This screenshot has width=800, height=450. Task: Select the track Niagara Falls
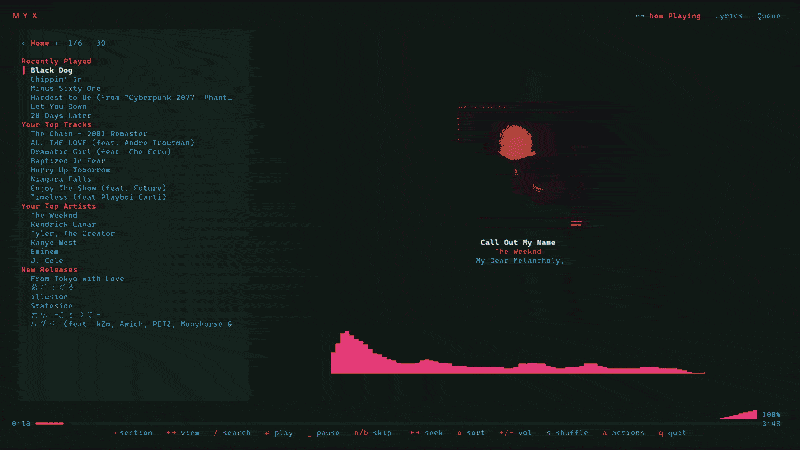(60, 179)
